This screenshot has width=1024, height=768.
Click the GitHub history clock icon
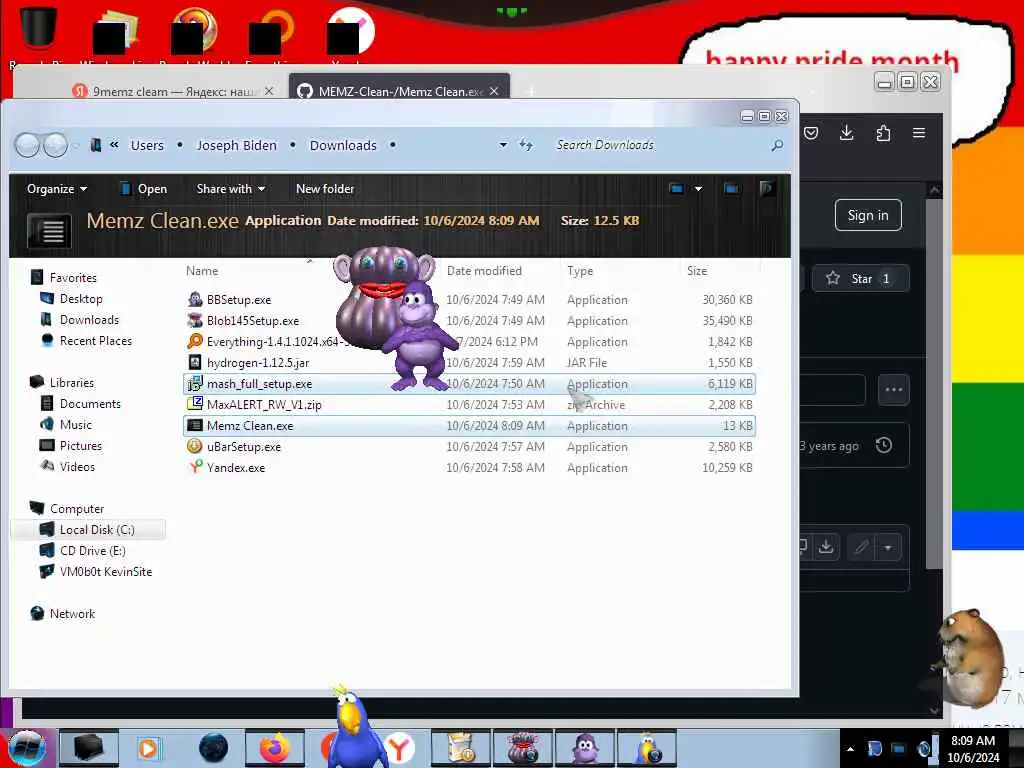pyautogui.click(x=884, y=445)
